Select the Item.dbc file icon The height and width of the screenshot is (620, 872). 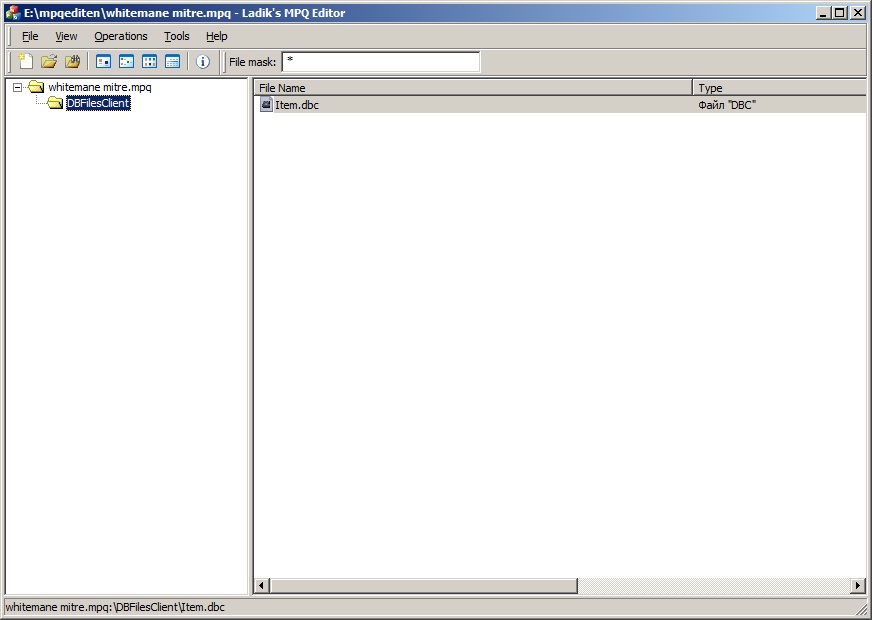pyautogui.click(x=266, y=105)
